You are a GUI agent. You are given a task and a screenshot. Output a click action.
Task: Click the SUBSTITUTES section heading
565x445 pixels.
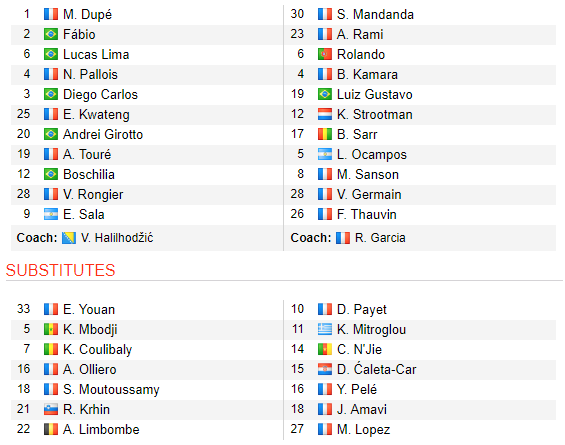pos(61,270)
